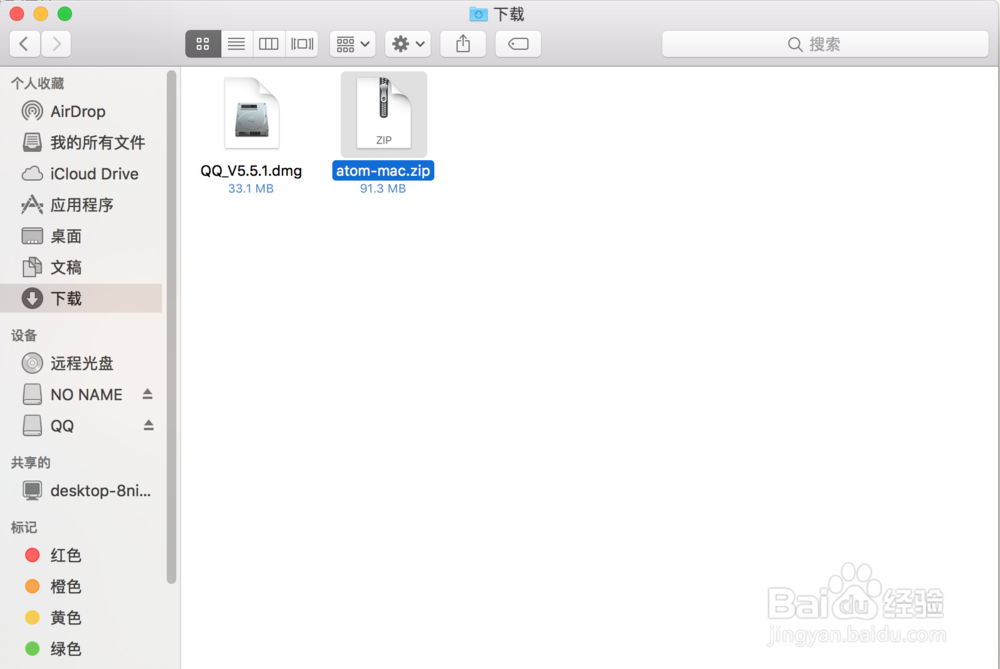The image size is (1000, 669).
Task: Open the item arrangement dropdown
Action: [x=352, y=43]
